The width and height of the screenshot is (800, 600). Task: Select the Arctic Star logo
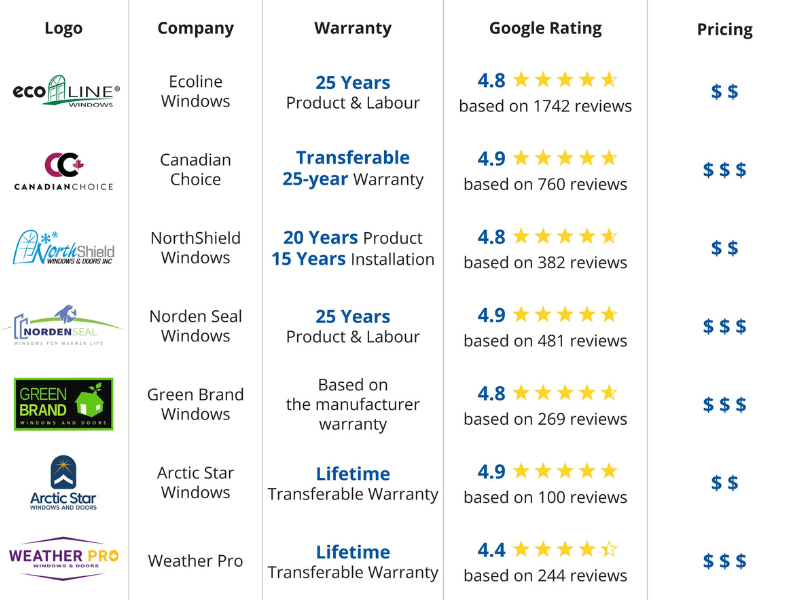point(64,482)
